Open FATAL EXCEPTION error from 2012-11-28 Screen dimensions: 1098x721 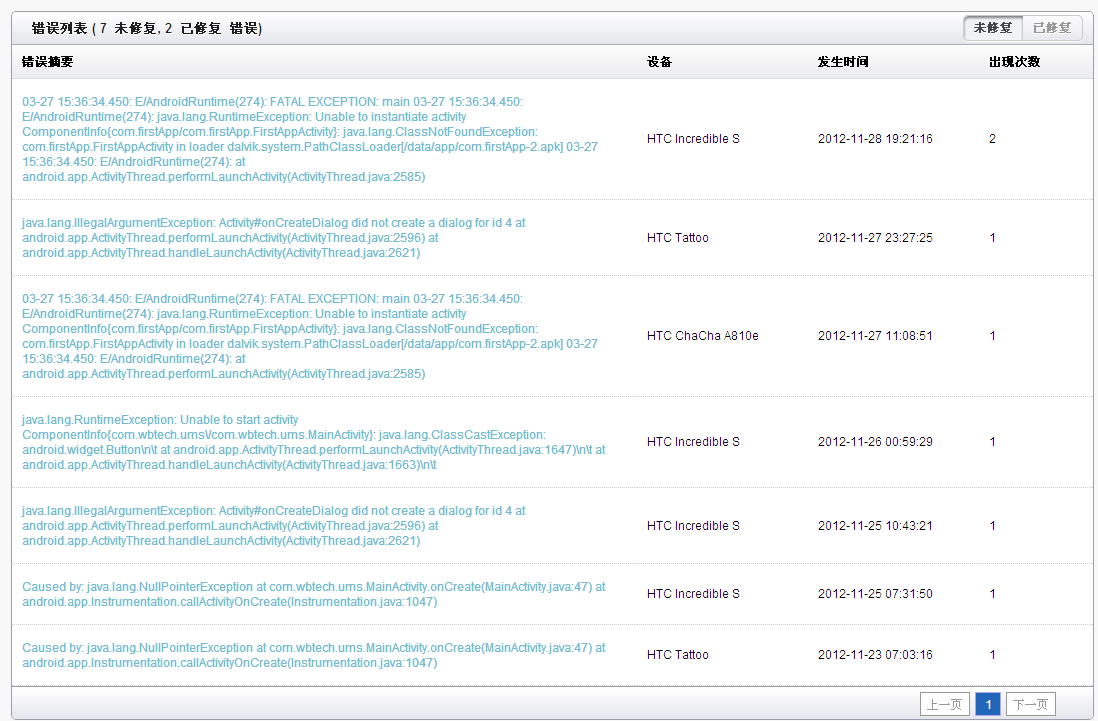coord(310,139)
